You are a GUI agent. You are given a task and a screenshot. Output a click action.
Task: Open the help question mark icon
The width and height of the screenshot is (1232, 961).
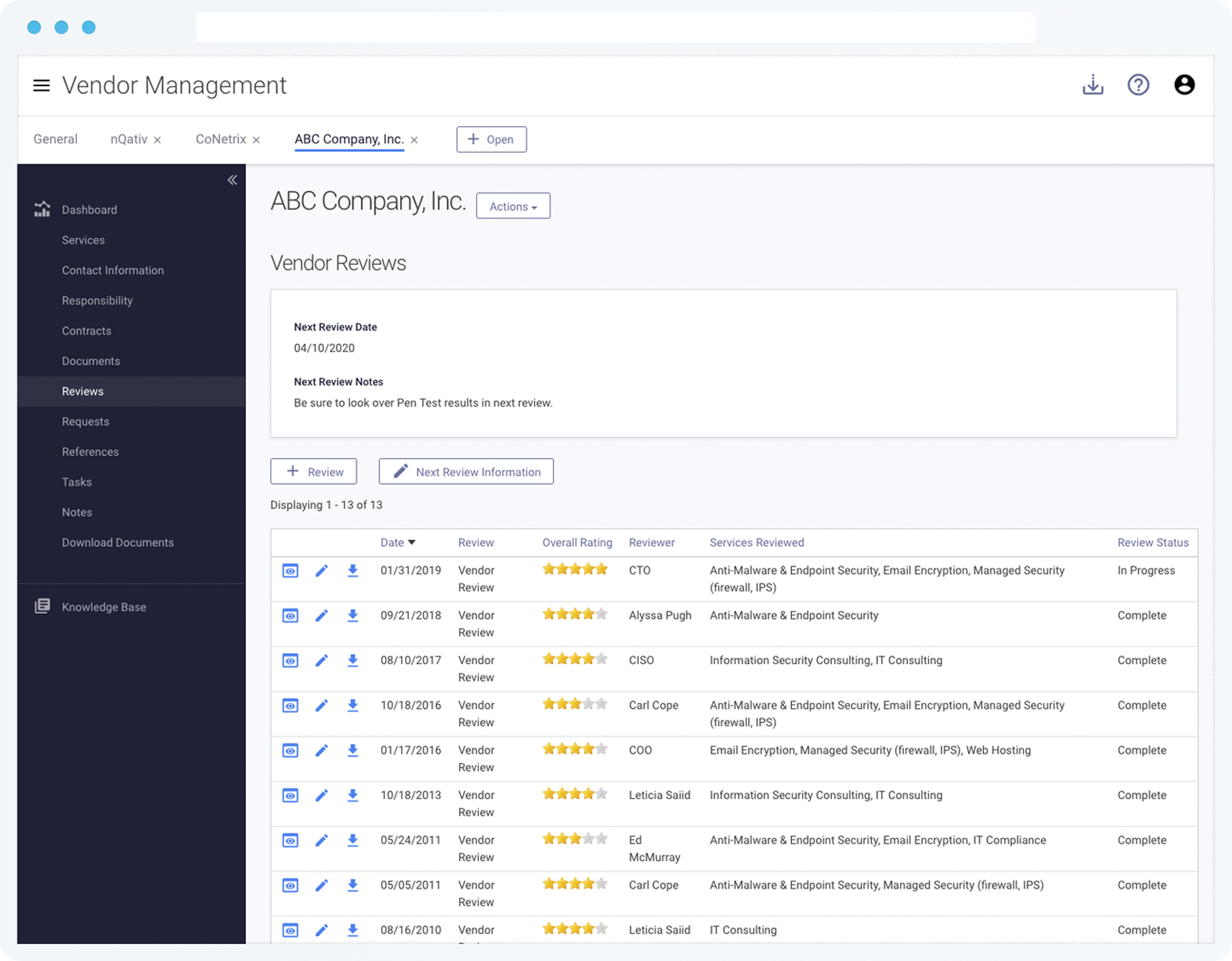tap(1138, 85)
